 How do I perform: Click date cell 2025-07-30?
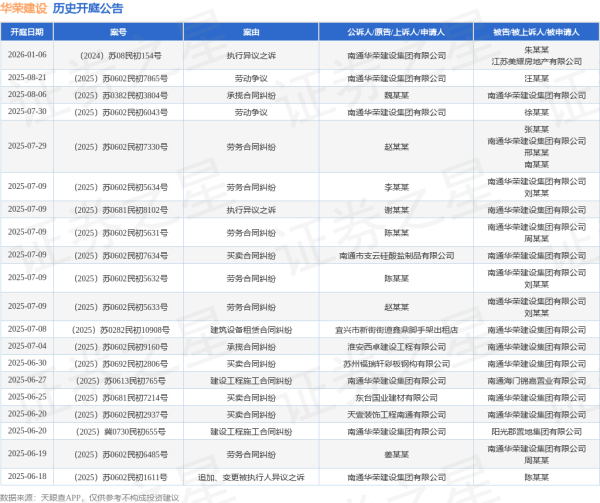(x=27, y=111)
